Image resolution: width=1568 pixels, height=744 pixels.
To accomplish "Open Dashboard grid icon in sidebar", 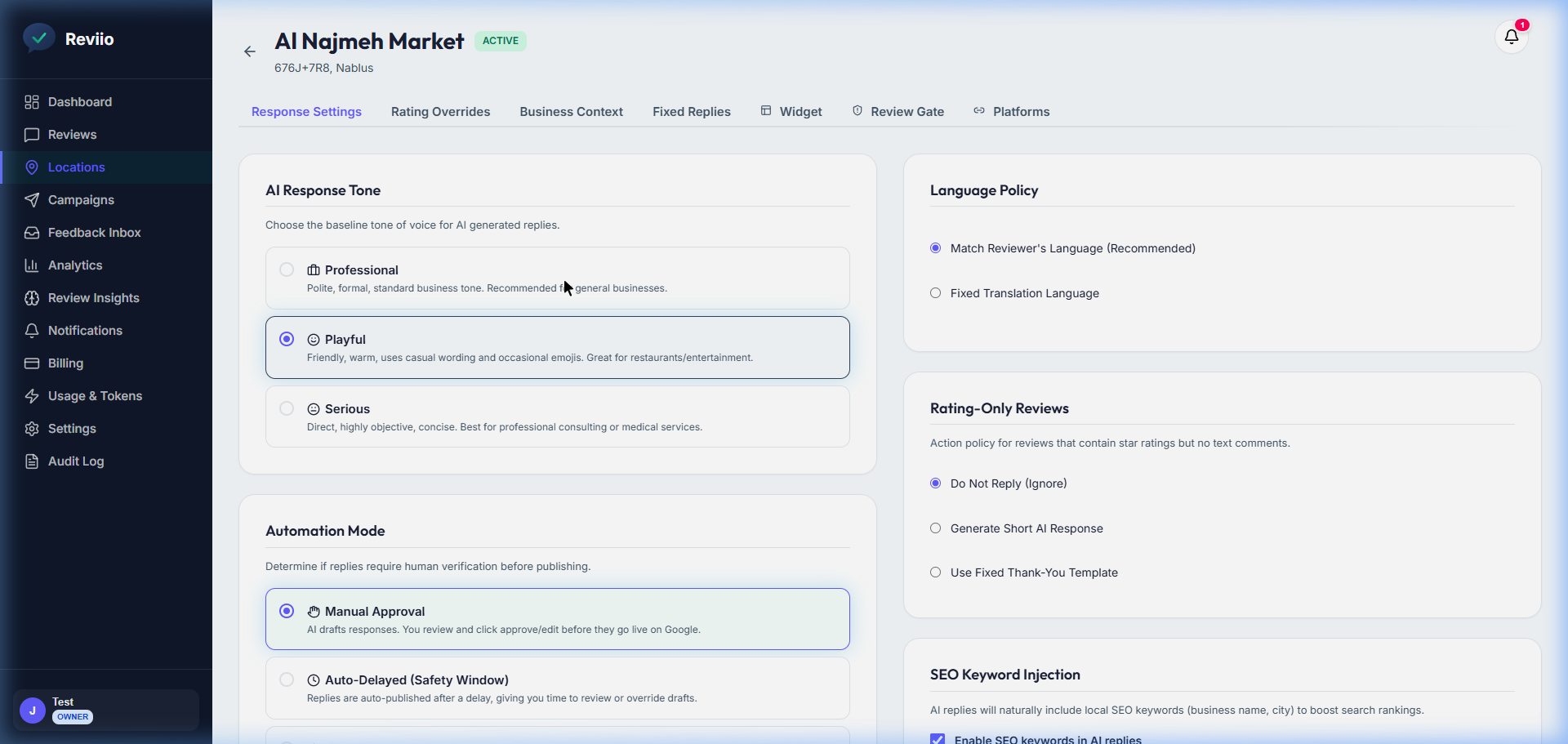I will click(x=32, y=102).
